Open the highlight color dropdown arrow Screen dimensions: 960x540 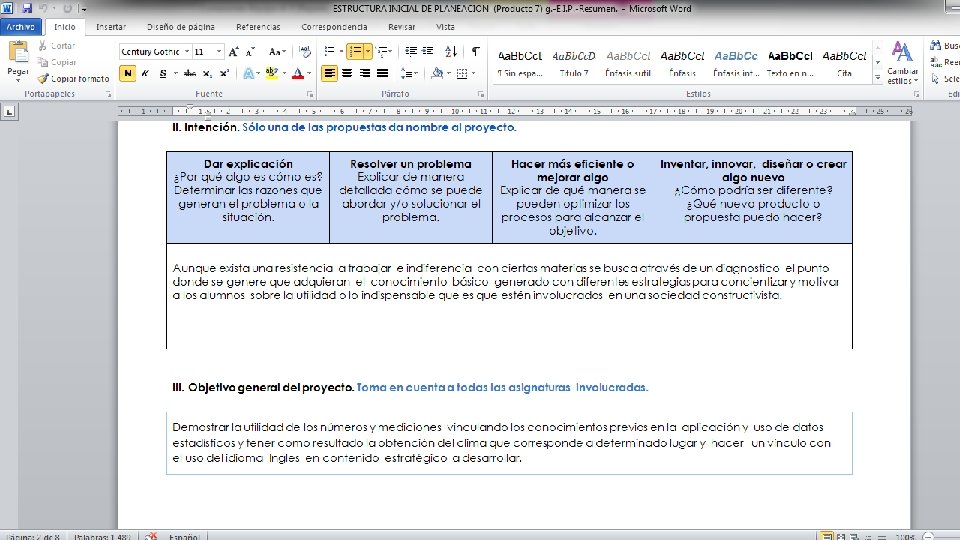[x=285, y=73]
